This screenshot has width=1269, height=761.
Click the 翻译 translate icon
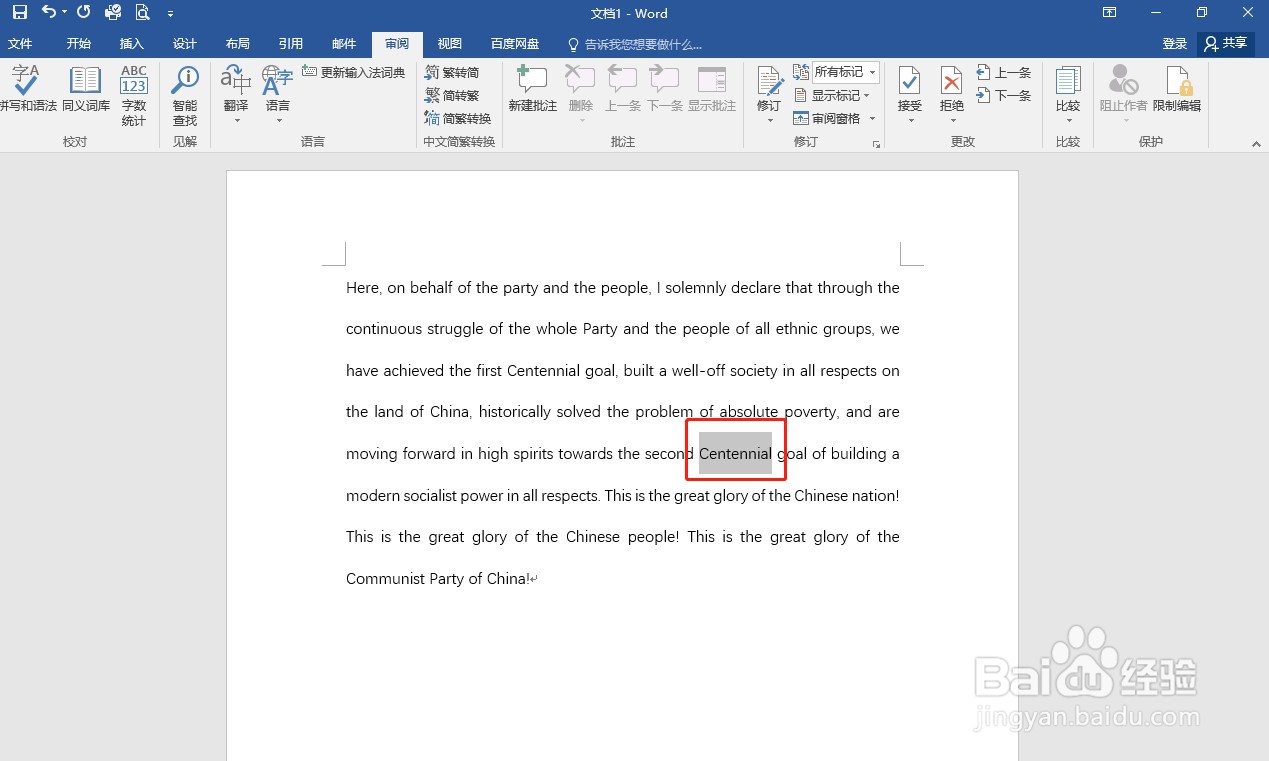click(x=236, y=79)
